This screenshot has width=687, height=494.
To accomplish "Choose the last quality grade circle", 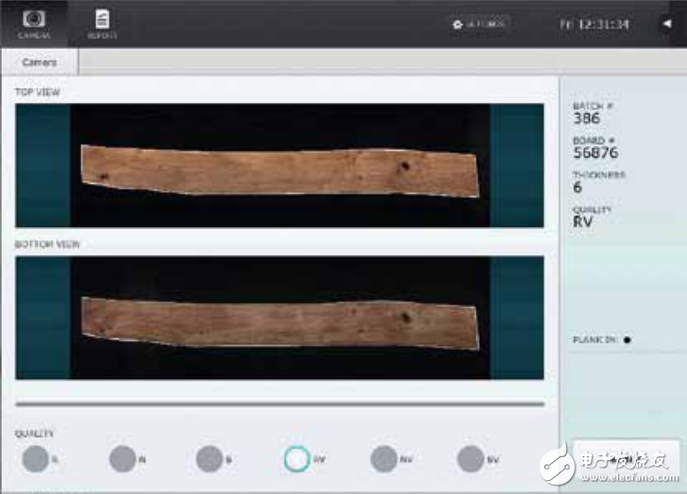I will click(470, 459).
